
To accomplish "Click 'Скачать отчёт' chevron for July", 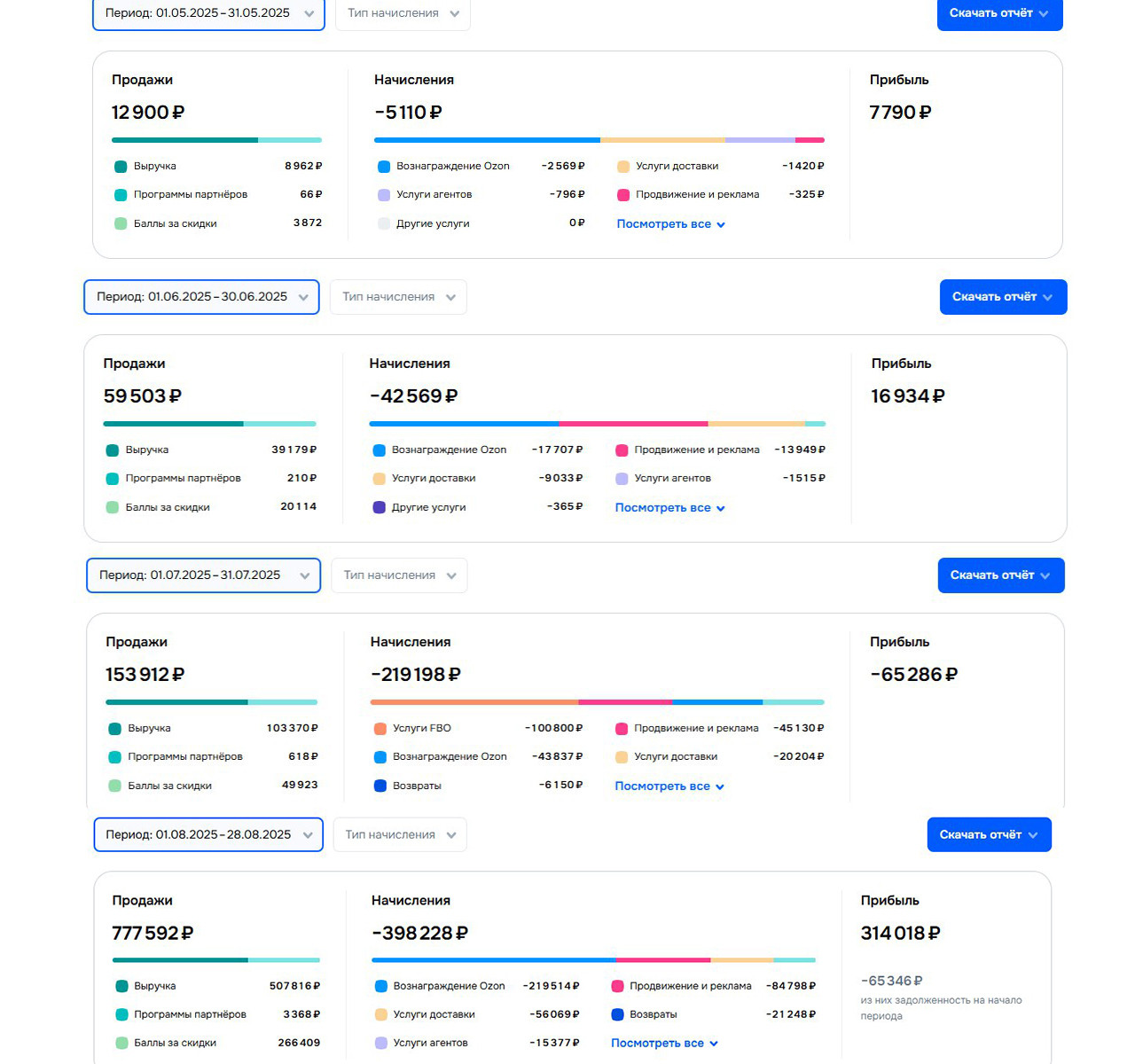I will (x=1045, y=575).
